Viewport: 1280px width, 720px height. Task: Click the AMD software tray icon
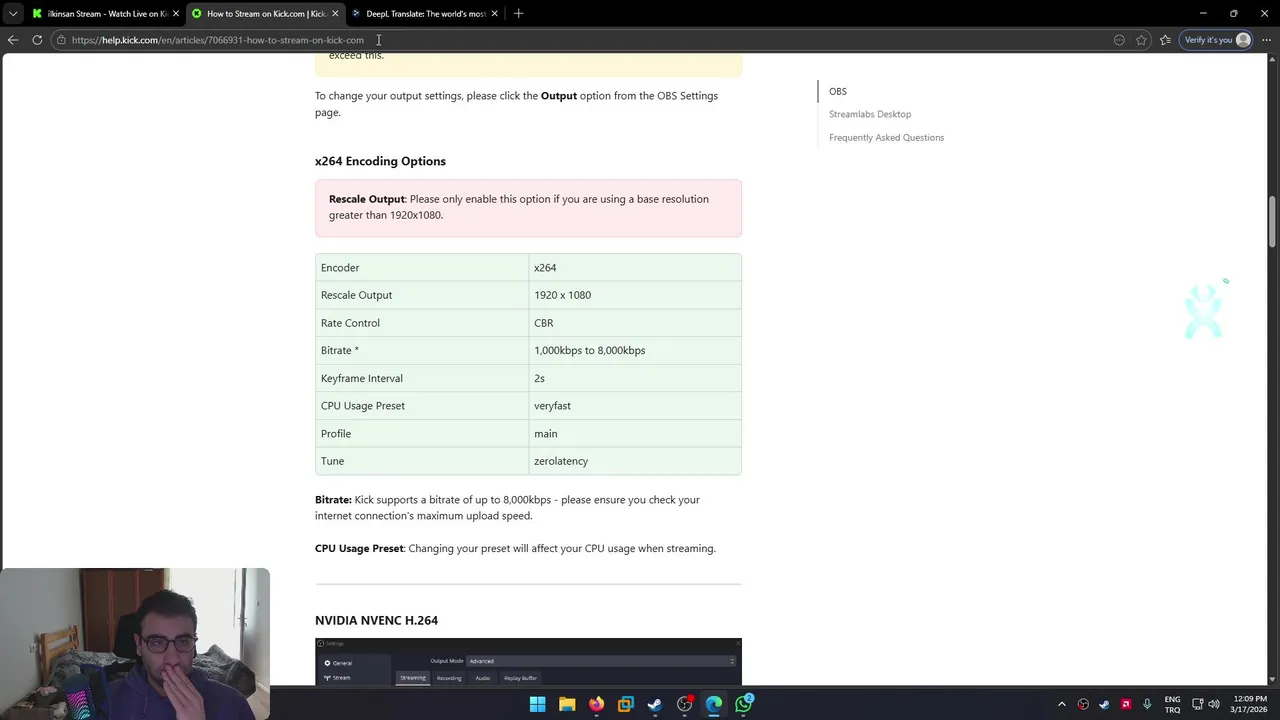[1126, 704]
